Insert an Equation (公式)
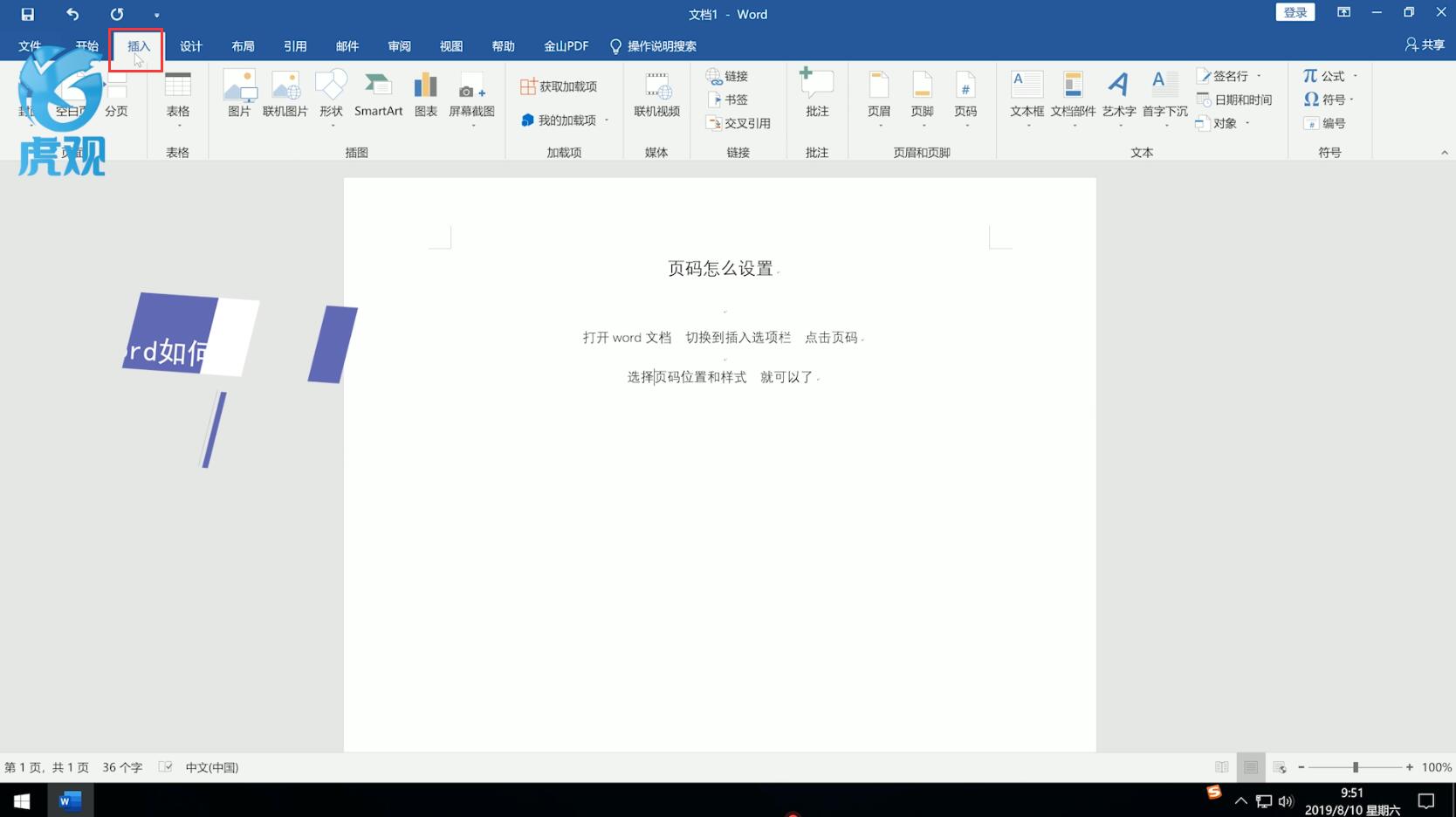 [1323, 76]
